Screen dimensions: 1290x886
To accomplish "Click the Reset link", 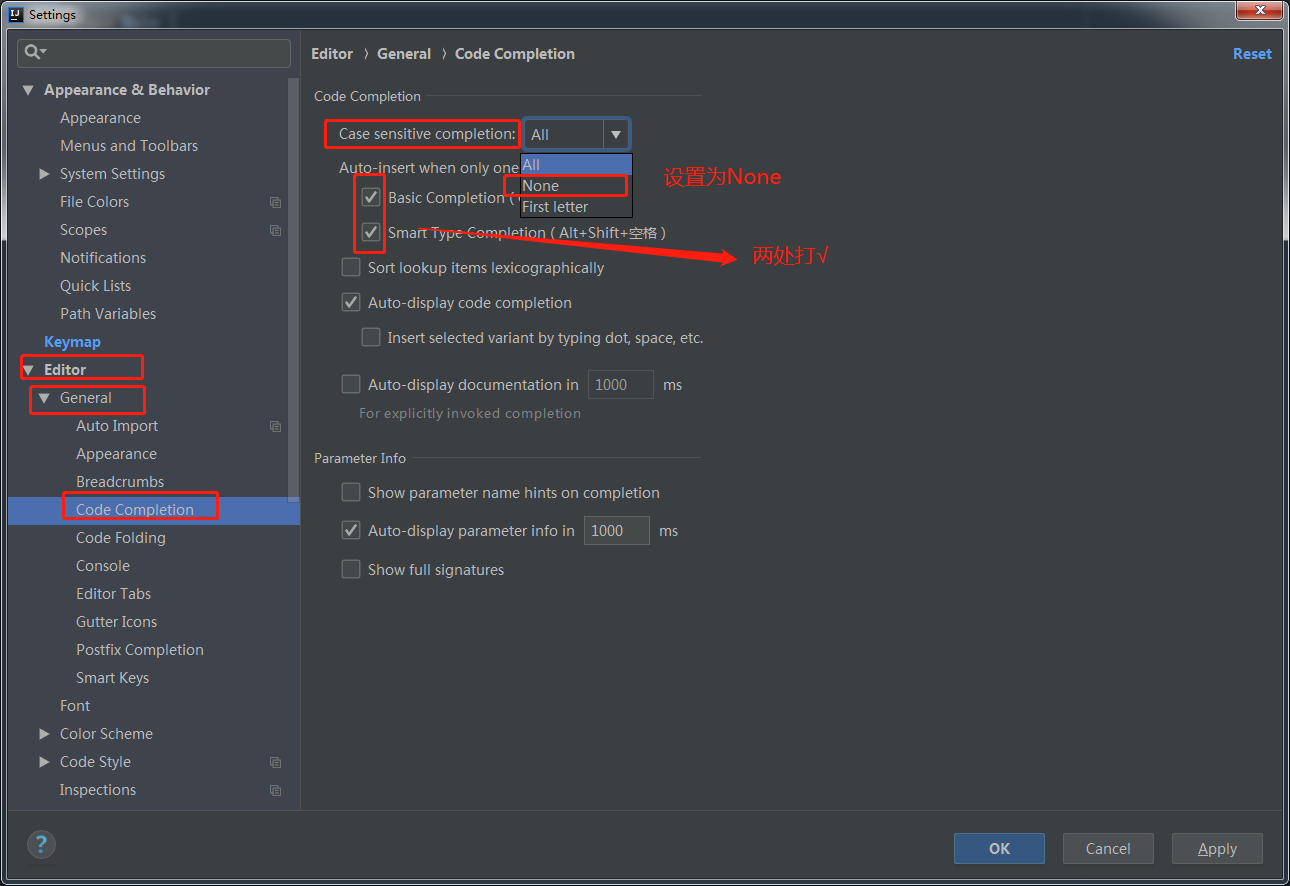I will tap(1252, 54).
